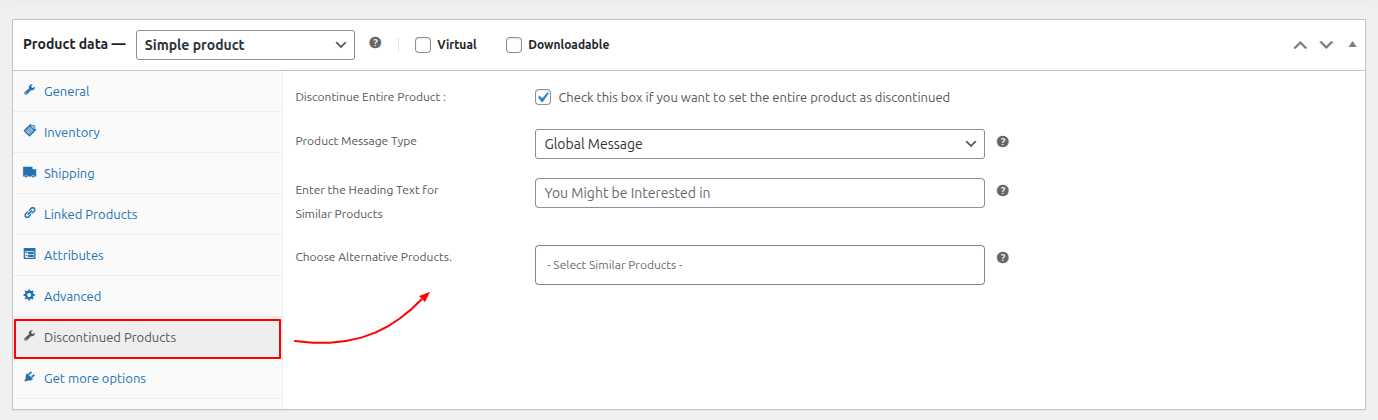Screen dimensions: 1378x420
Task: Uncheck Discontinue Entire Product checkbox
Action: point(543,98)
